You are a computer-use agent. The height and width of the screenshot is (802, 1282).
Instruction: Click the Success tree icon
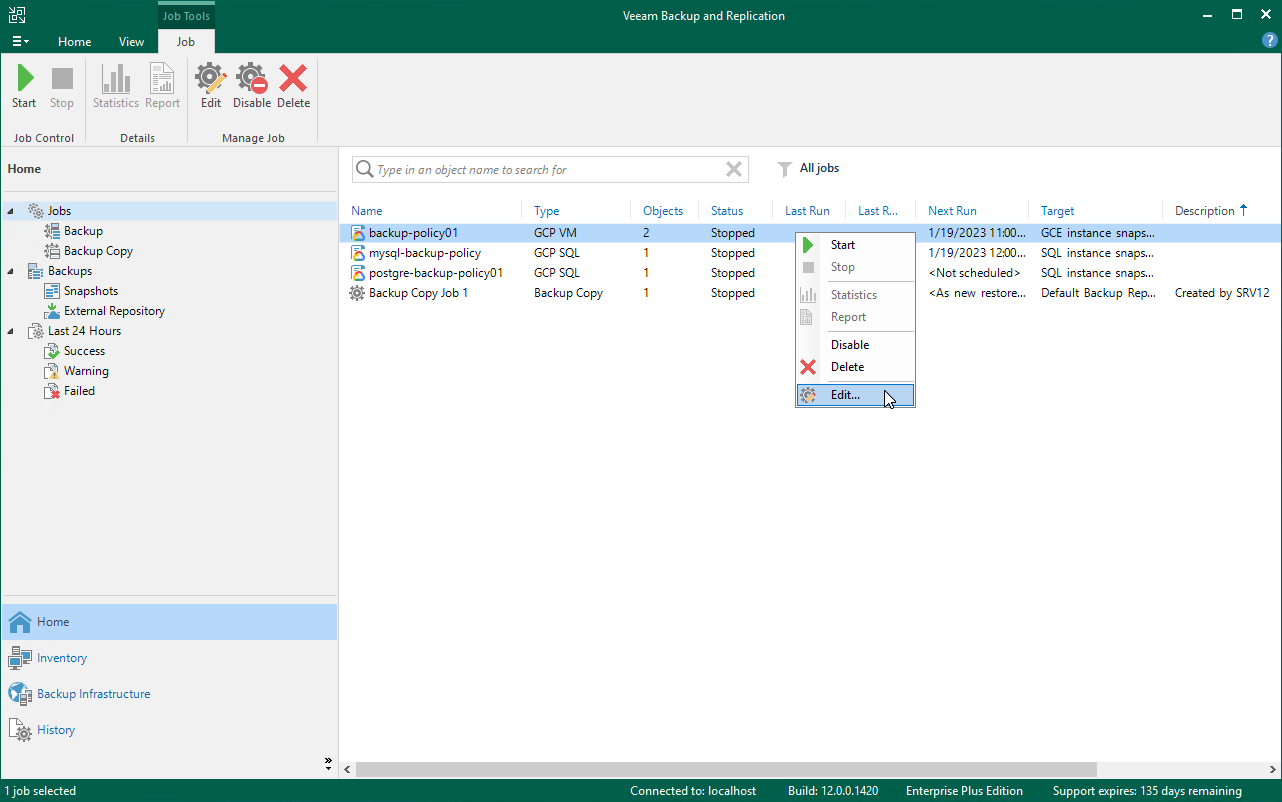click(53, 351)
